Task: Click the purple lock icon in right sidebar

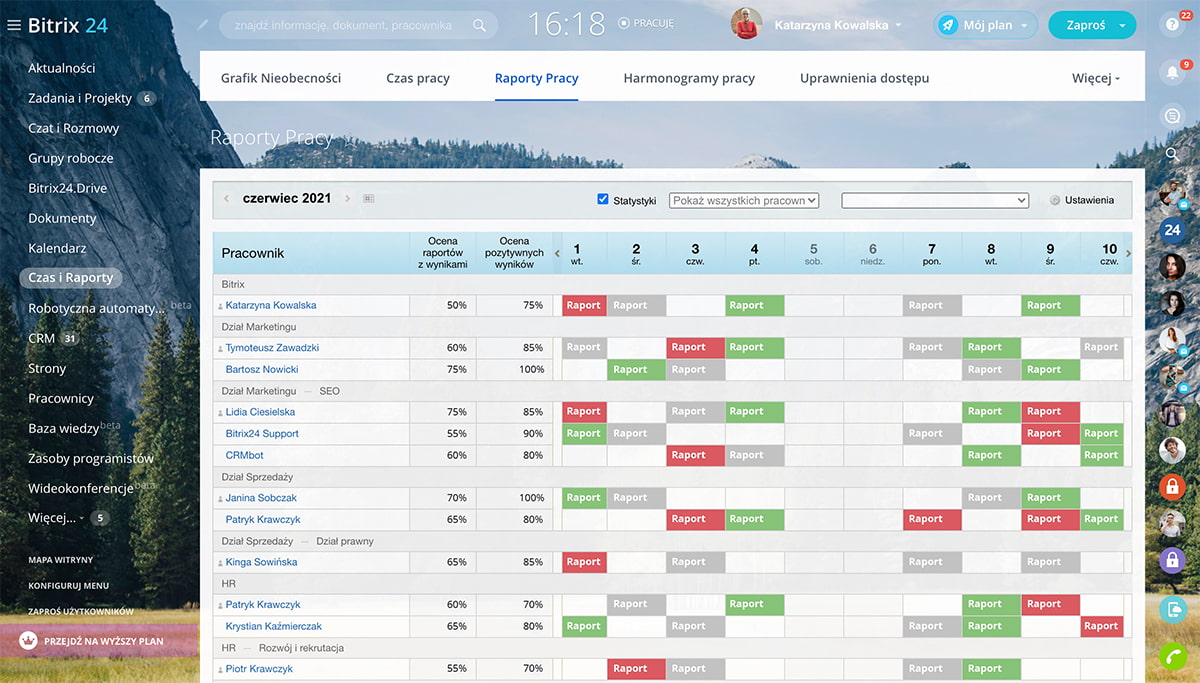Action: pos(1172,560)
